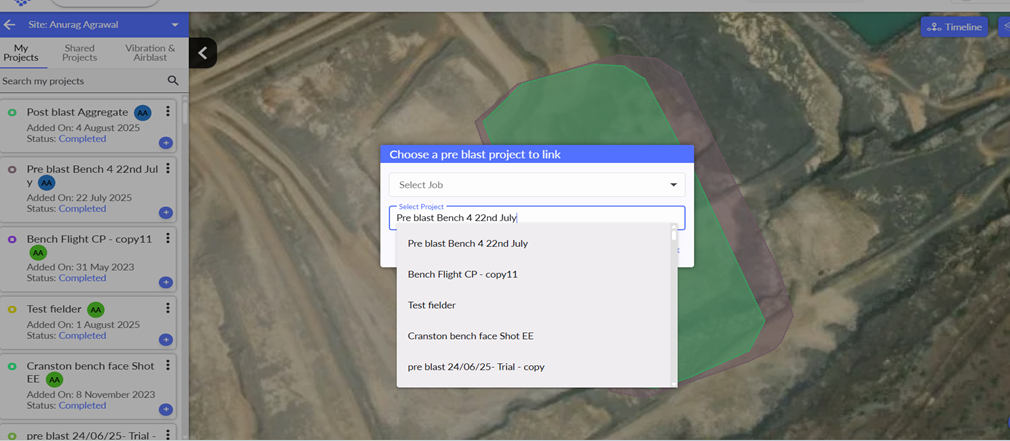Toggle Post blast Aggregate visibility circle
The image size is (1010, 441).
12,113
